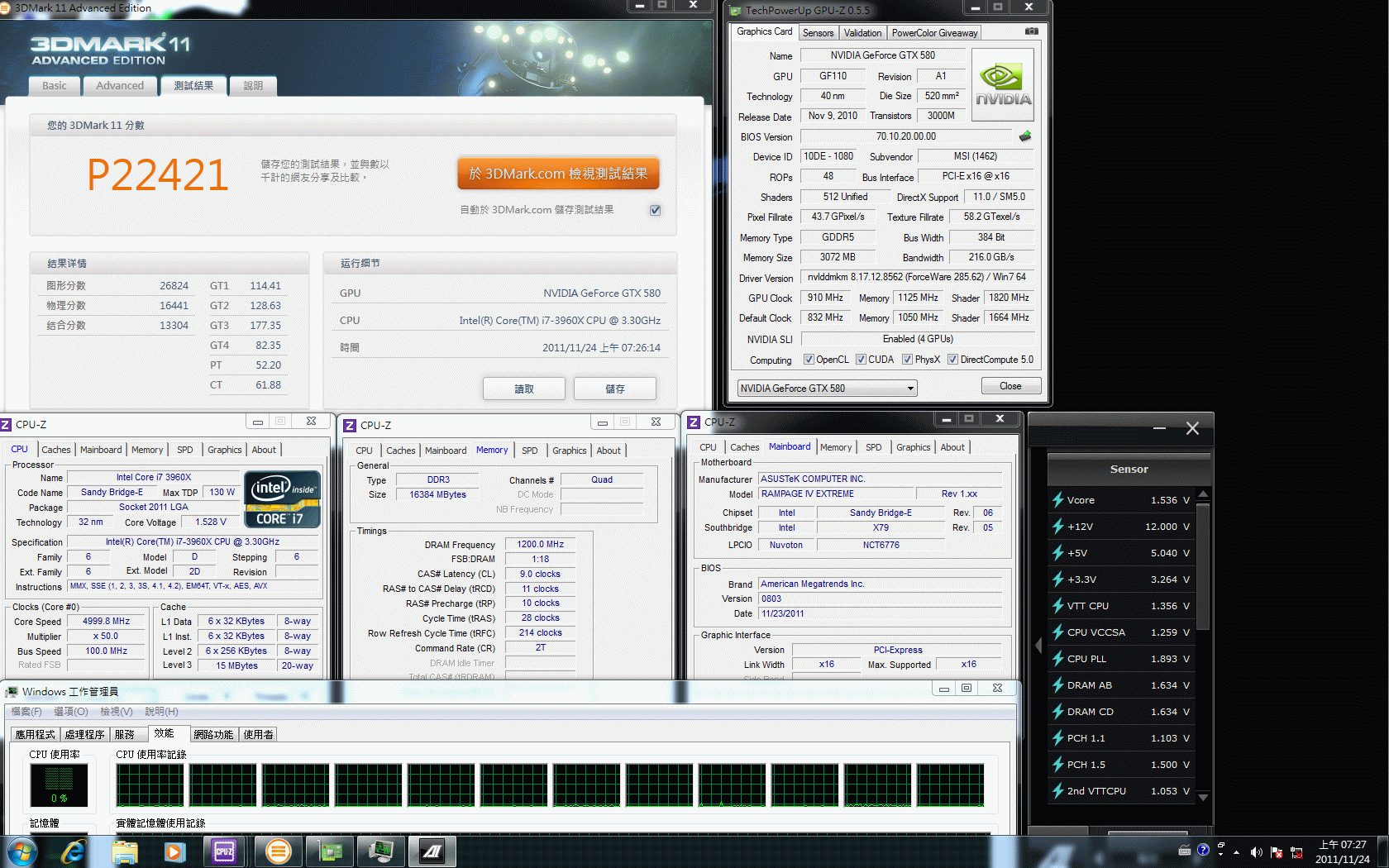Click the network connection tray icon
The width and height of the screenshot is (1389, 868).
pos(1296,852)
